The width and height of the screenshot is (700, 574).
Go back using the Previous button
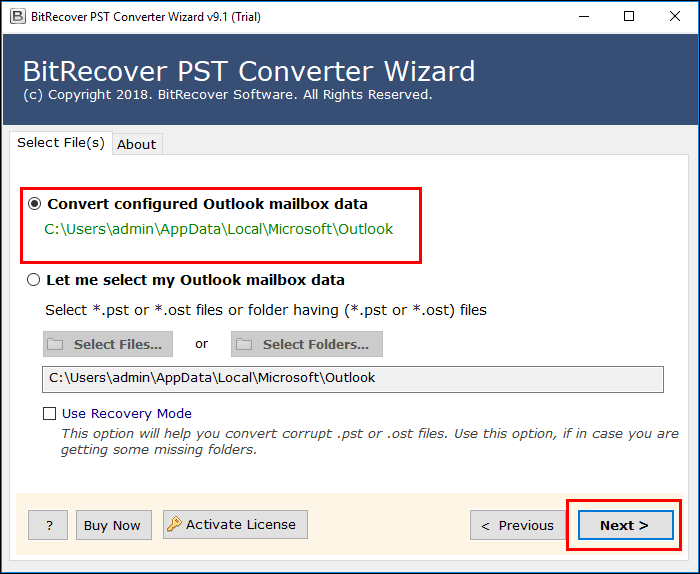pos(518,525)
